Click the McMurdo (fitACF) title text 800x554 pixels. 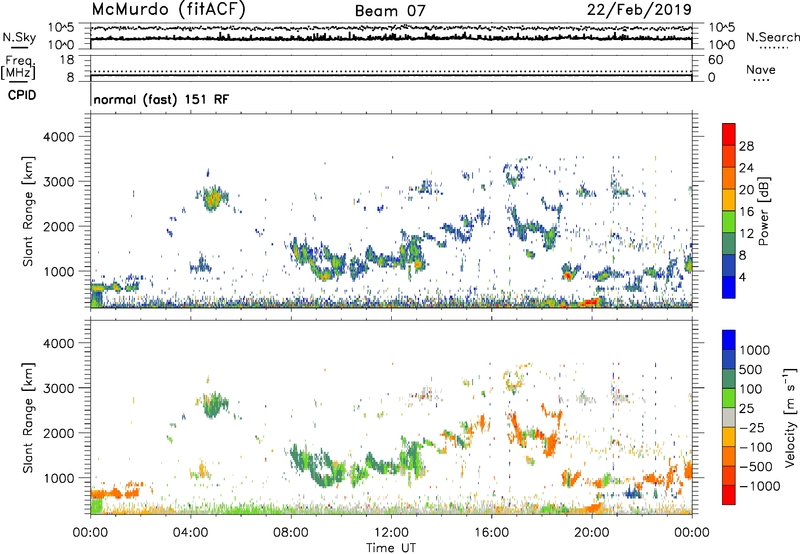[x=168, y=9]
